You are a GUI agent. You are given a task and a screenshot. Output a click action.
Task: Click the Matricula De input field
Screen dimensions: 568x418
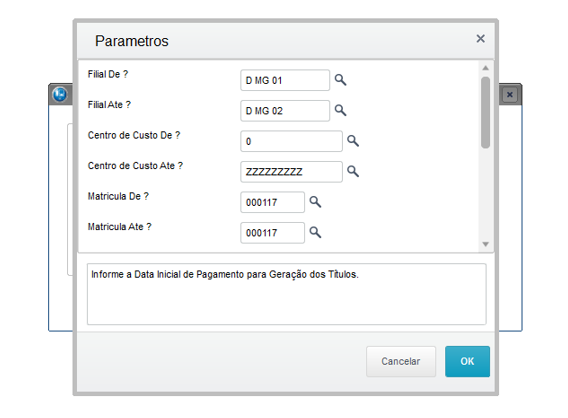coord(272,202)
